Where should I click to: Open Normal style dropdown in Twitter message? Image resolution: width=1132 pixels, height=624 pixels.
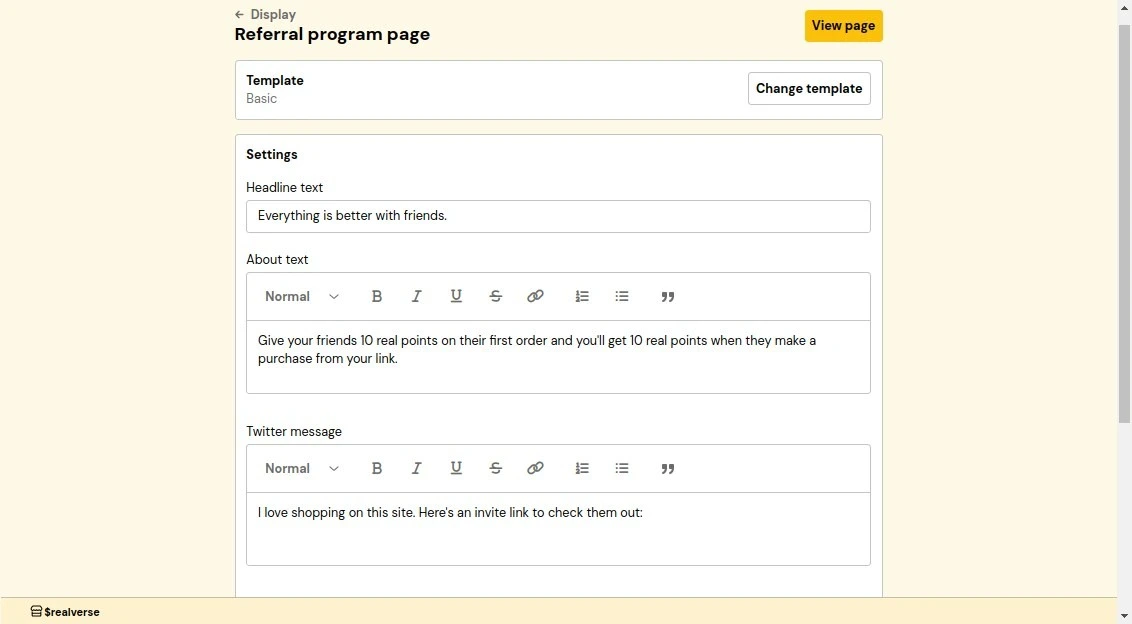(302, 469)
